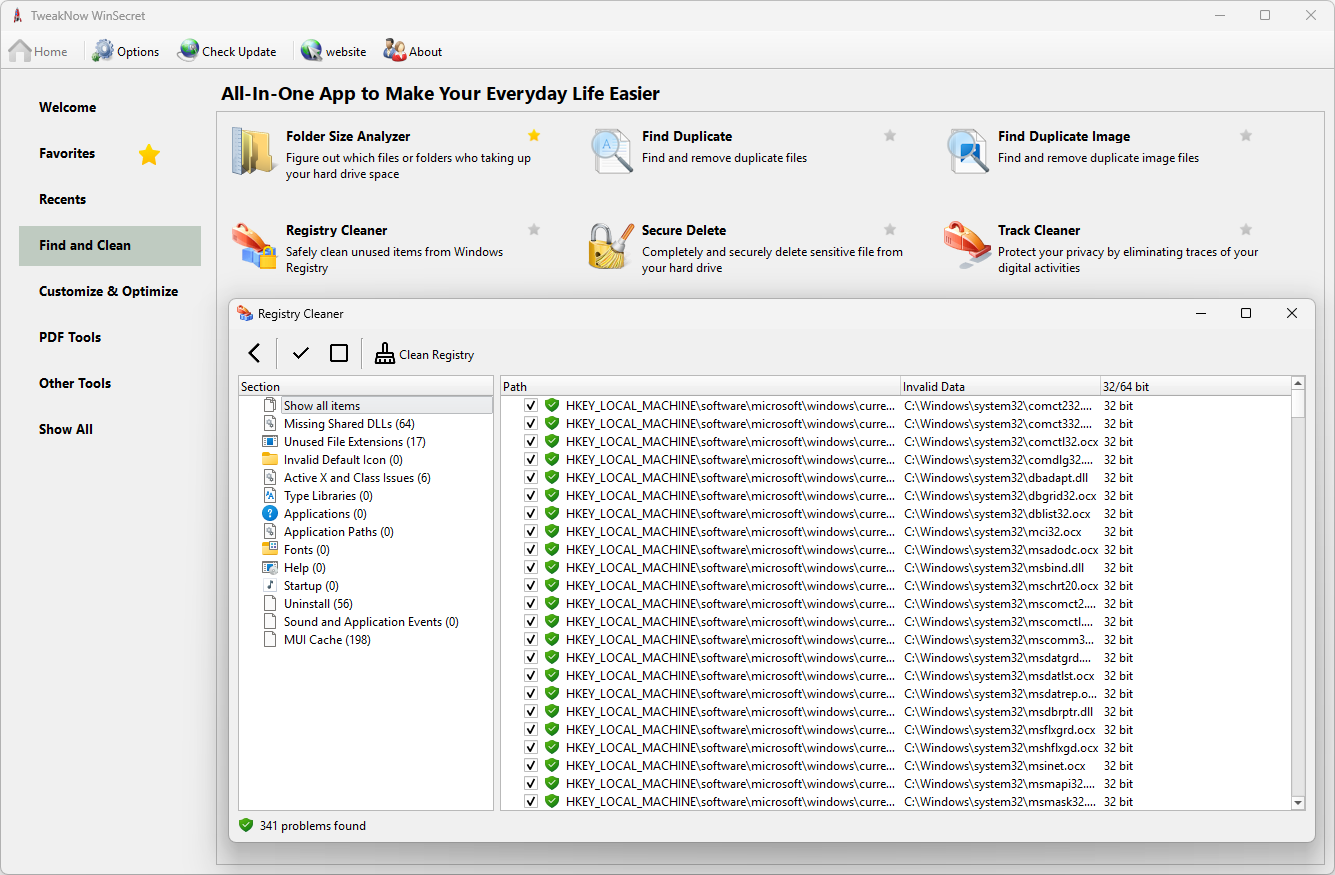1335x875 pixels.
Task: Uncheck the msinet.ocx row checkbox
Action: tap(531, 765)
